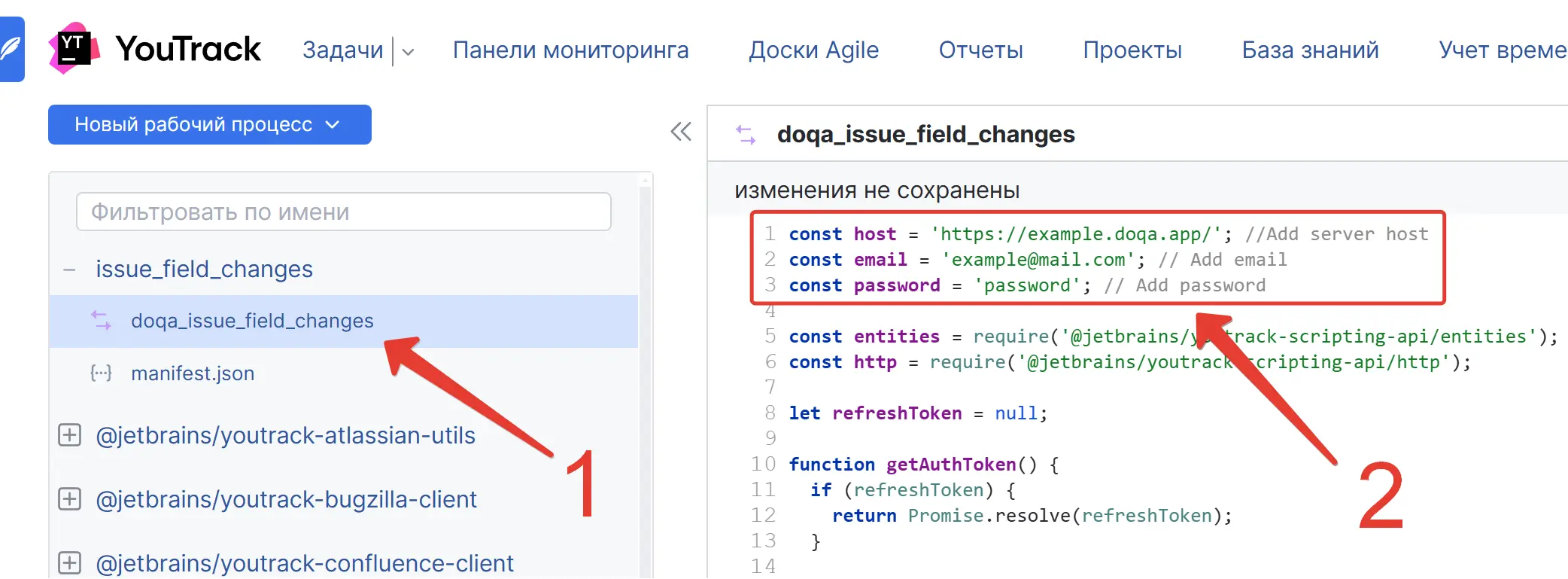Click the manifest.json braces icon
This screenshot has height=579, width=1568.
coord(101,373)
